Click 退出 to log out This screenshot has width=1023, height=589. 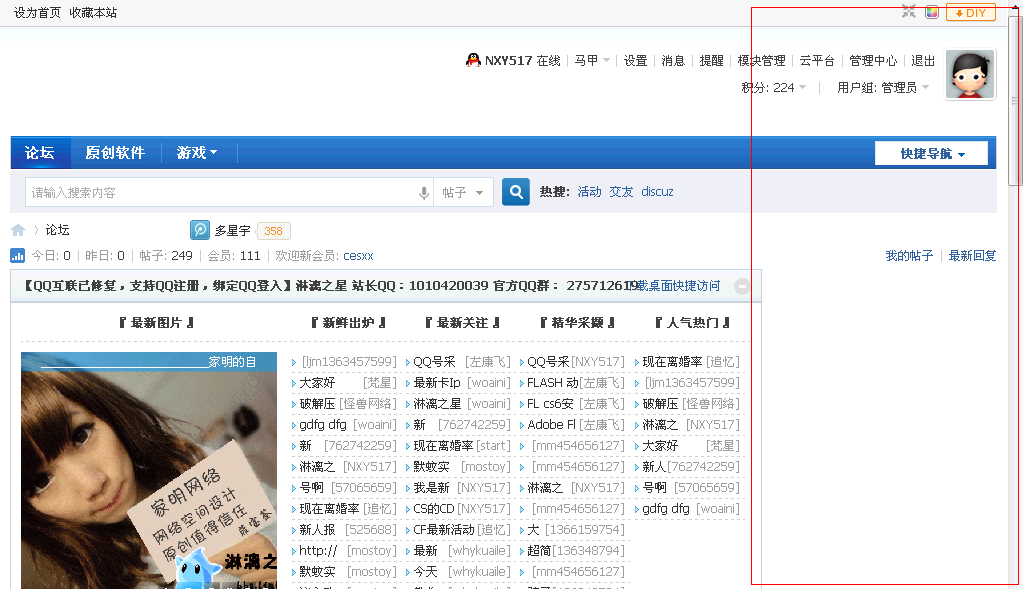click(923, 61)
